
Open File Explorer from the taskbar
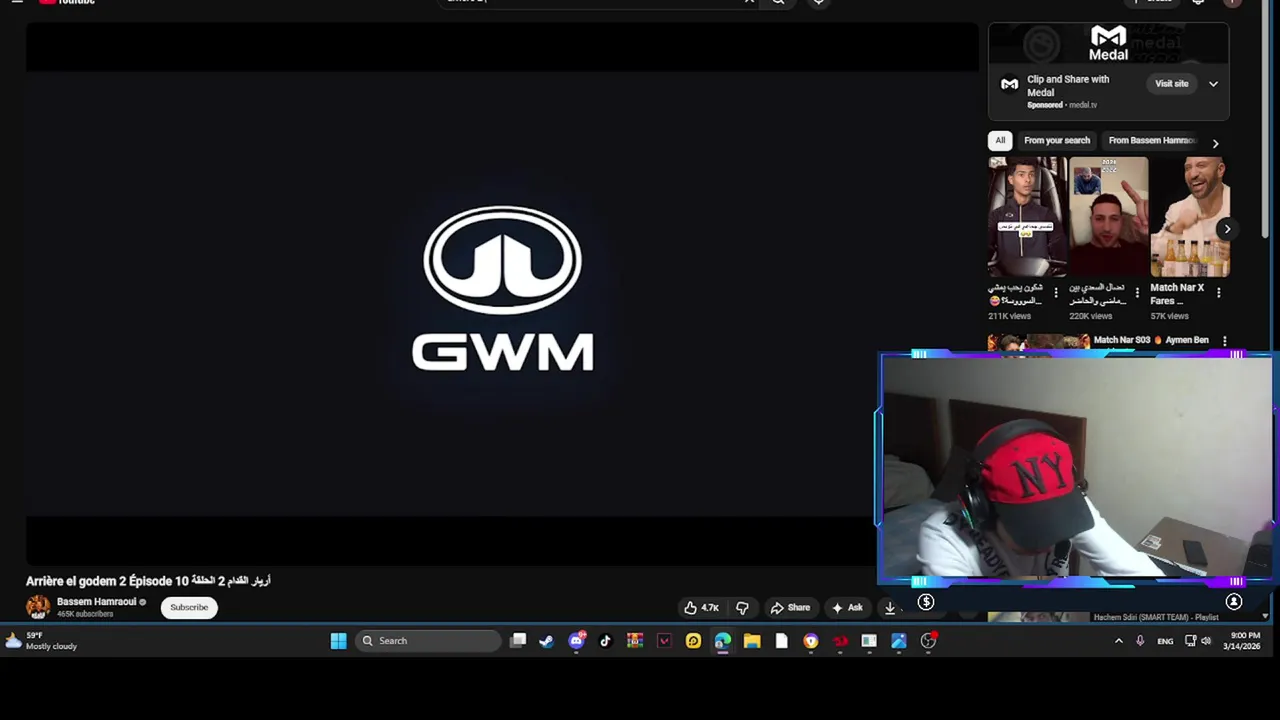pyautogui.click(x=752, y=641)
